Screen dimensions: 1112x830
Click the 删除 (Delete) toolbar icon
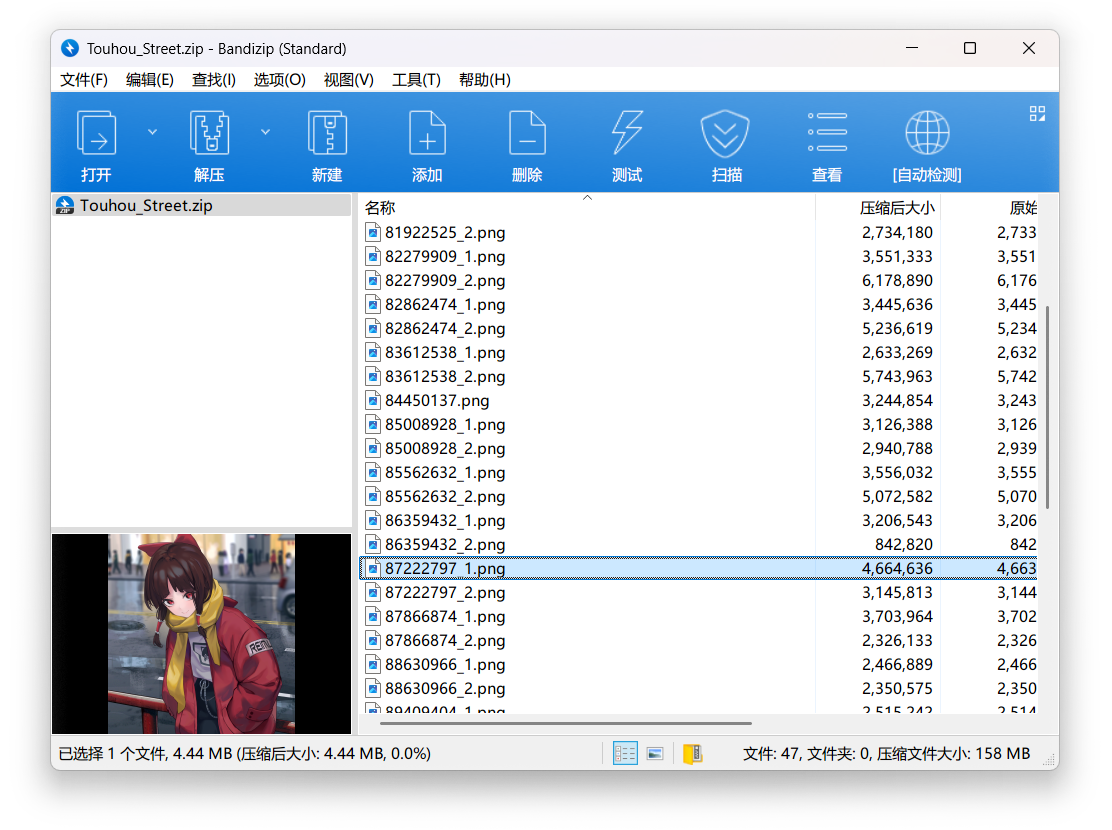point(527,135)
